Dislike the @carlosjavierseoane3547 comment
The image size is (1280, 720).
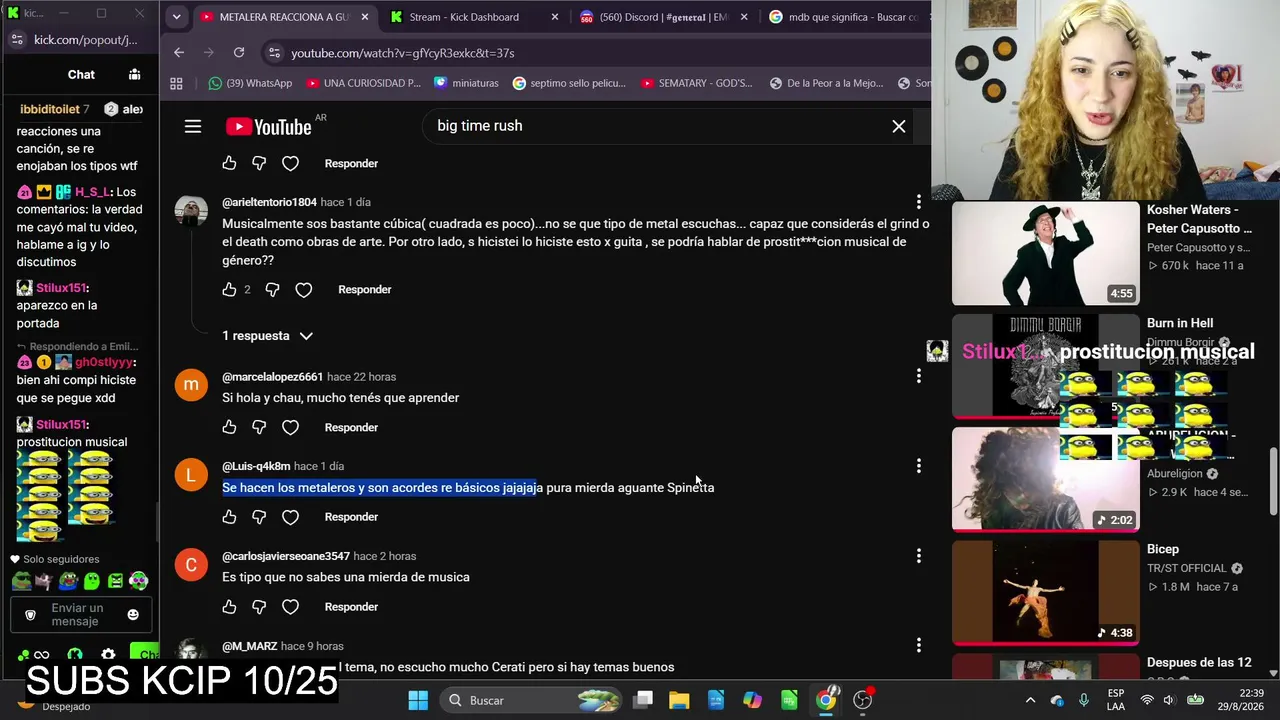coord(259,607)
